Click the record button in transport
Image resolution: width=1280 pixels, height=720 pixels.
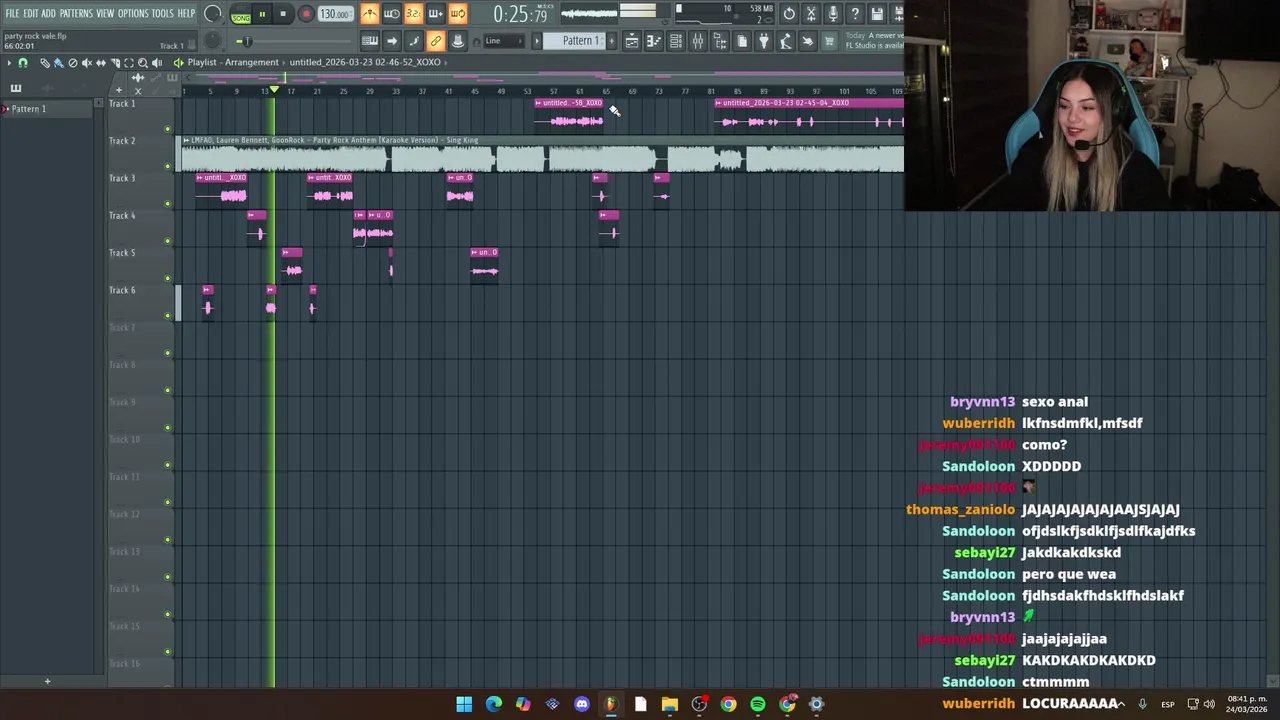click(x=306, y=14)
